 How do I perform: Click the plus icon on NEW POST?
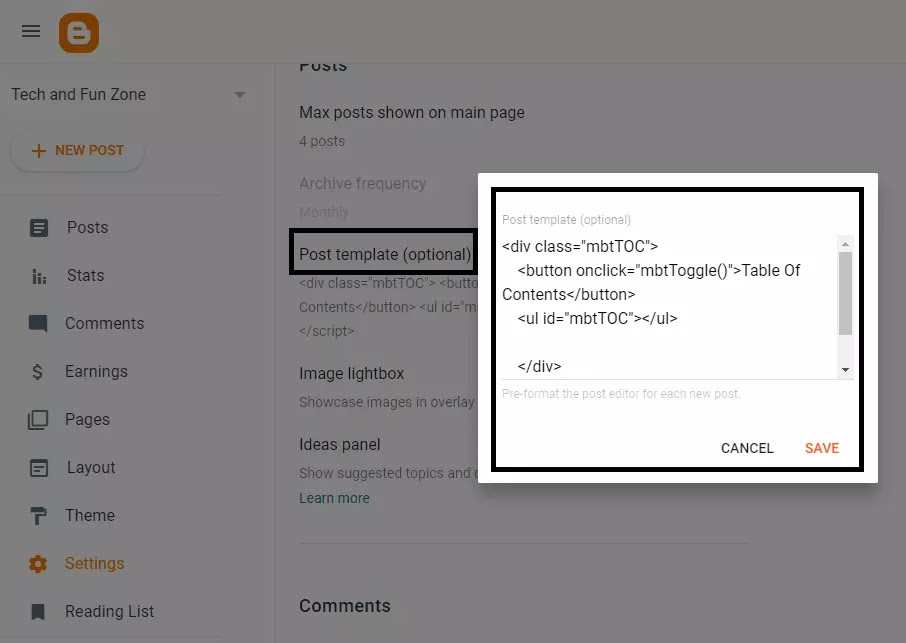pyautogui.click(x=39, y=151)
